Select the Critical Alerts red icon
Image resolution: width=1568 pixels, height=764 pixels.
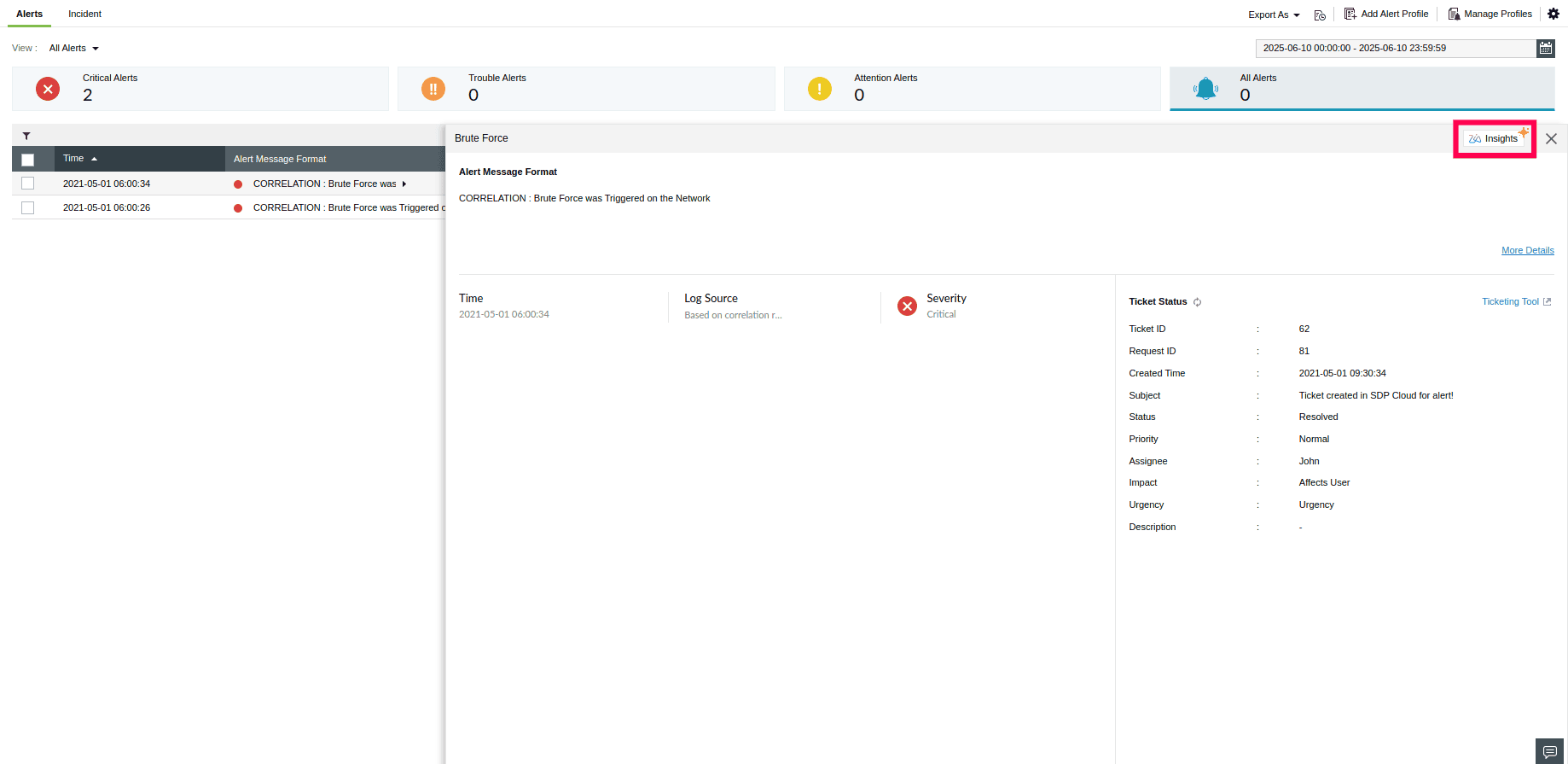(x=48, y=88)
